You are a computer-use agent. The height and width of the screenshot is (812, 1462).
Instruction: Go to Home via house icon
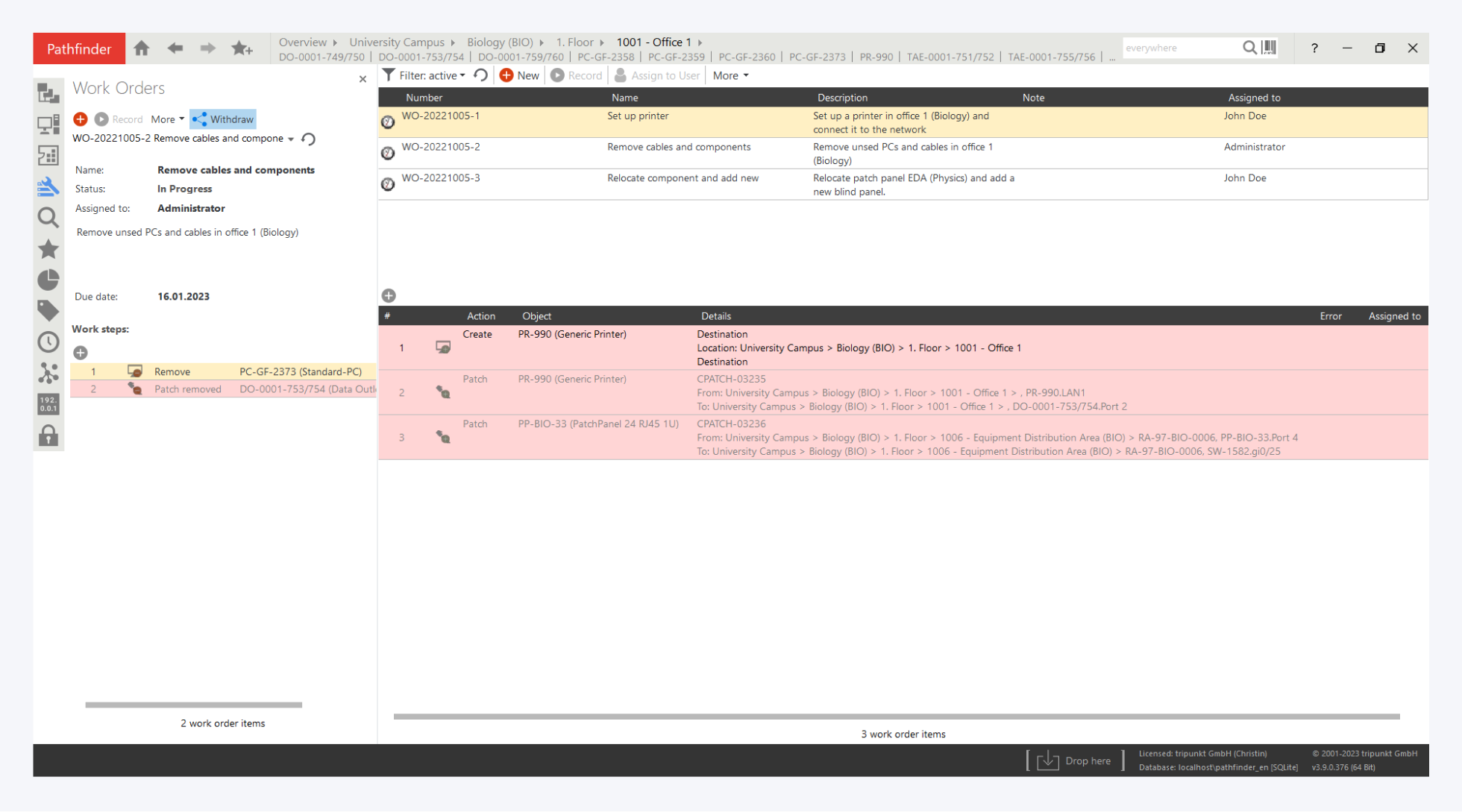click(141, 48)
